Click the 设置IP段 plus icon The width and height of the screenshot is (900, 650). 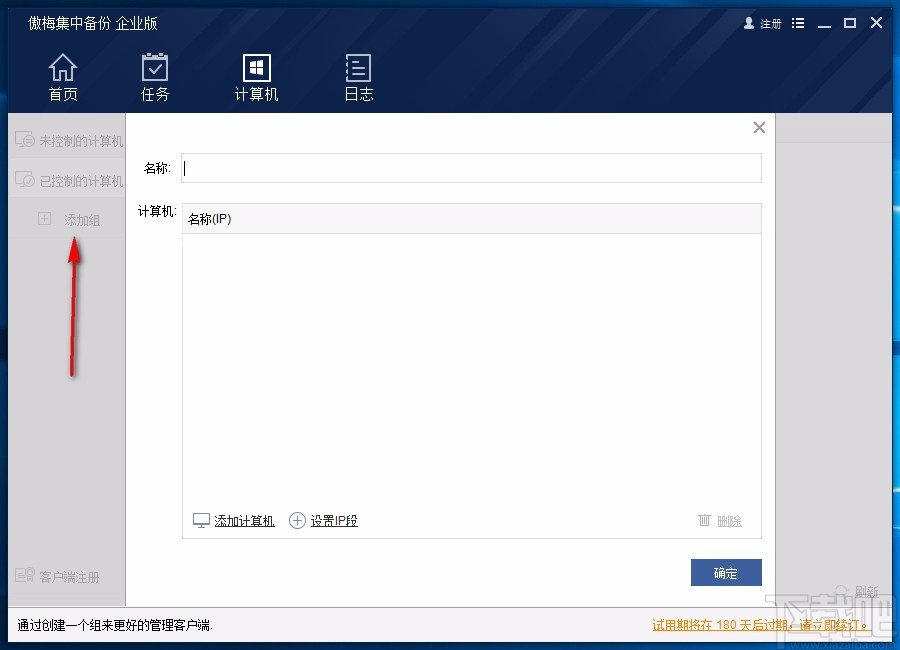(x=297, y=519)
